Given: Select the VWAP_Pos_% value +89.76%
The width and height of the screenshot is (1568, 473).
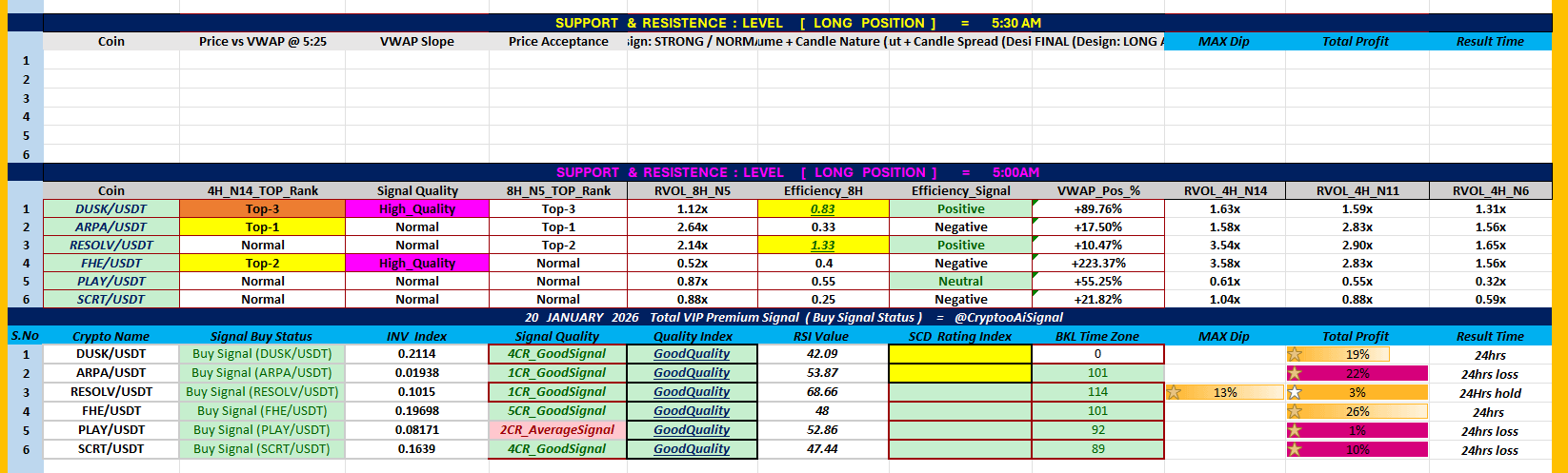Looking at the screenshot, I should [x=1097, y=209].
